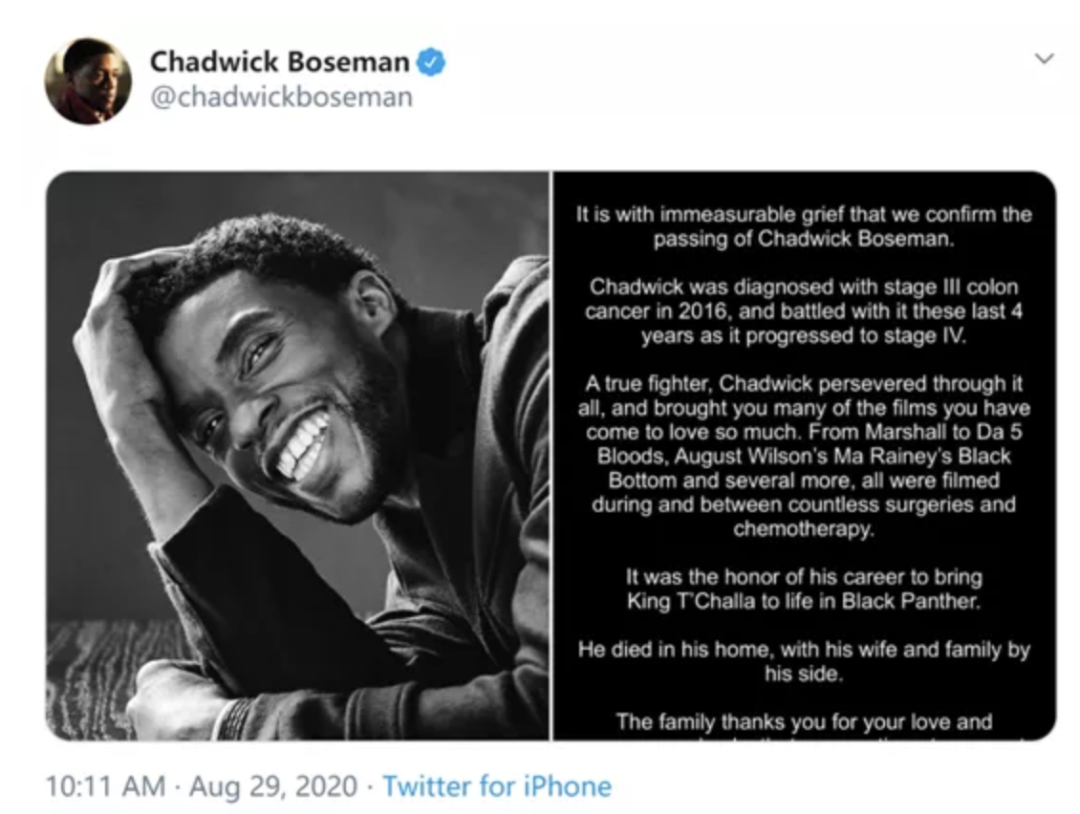This screenshot has height=814, width=1080.
Task: Click "The family thanks you" line
Action: pyautogui.click(x=803, y=721)
